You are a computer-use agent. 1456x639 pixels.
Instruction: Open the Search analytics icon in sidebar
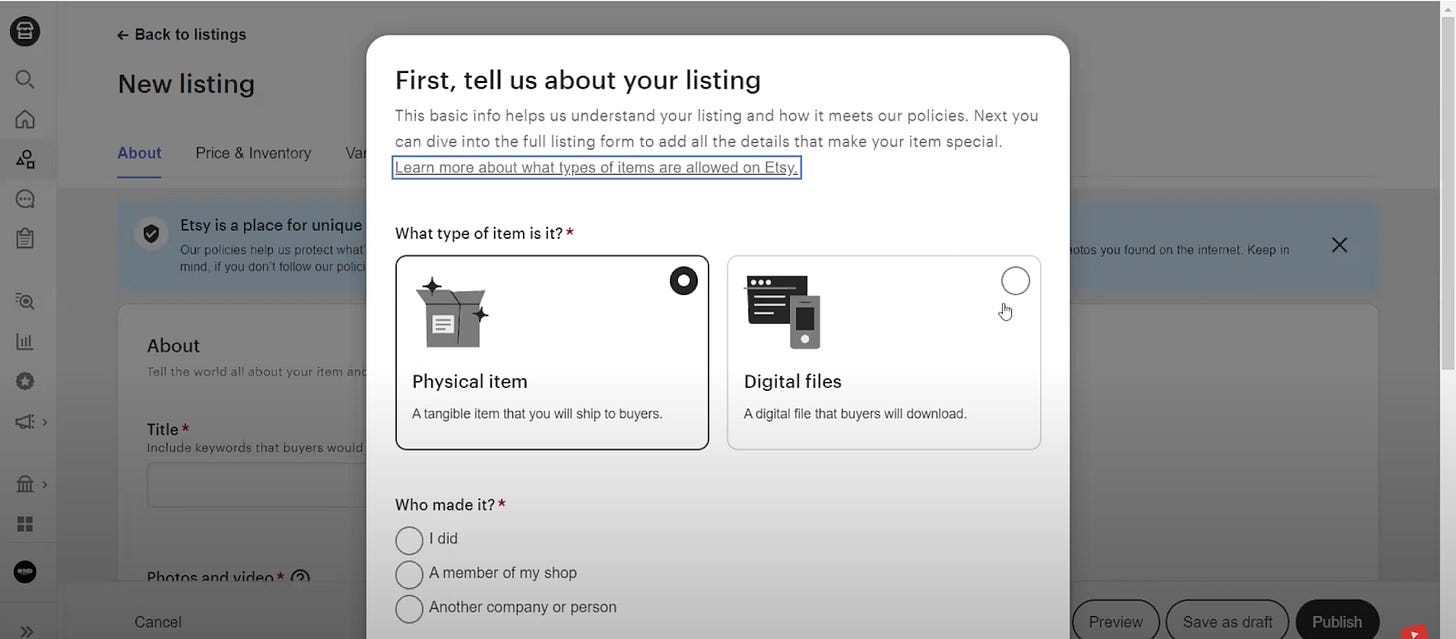25,300
